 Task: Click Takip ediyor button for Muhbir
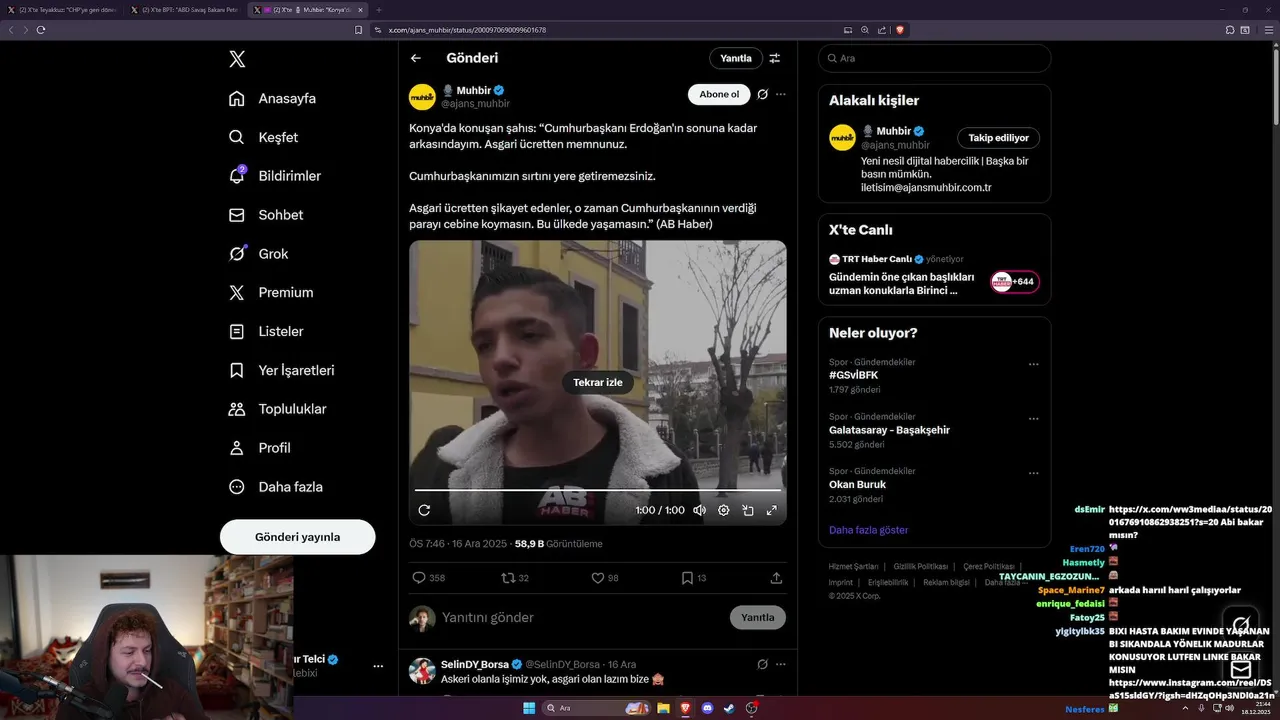pos(999,138)
